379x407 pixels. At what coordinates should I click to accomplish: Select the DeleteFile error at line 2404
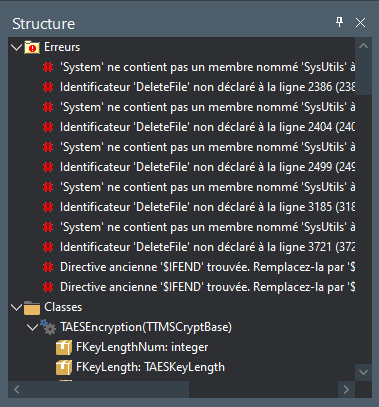(207, 127)
